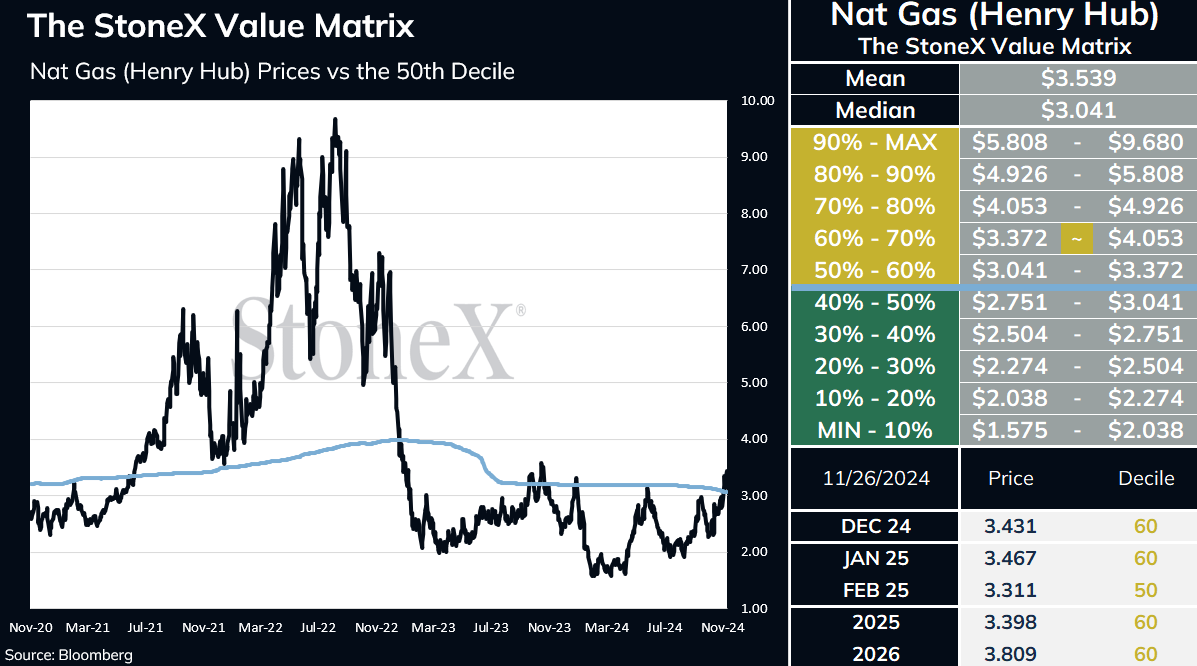Click the Median value $3.041

[1078, 110]
